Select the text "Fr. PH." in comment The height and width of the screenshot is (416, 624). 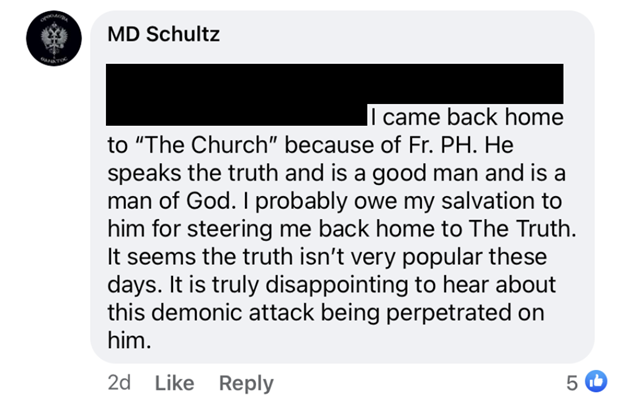tap(443, 145)
